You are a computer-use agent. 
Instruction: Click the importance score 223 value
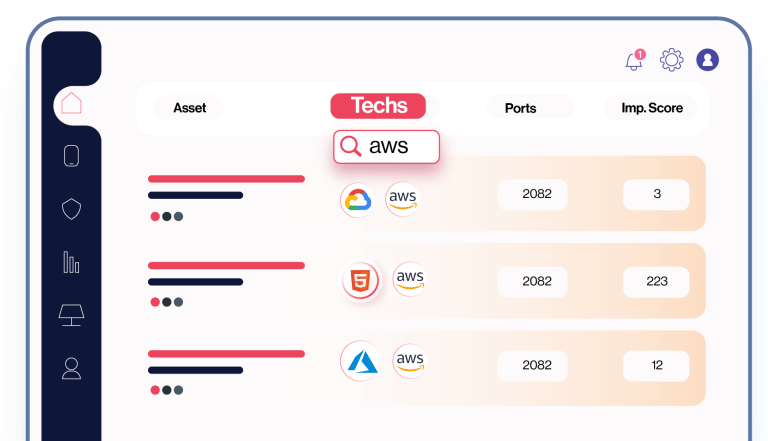656,281
